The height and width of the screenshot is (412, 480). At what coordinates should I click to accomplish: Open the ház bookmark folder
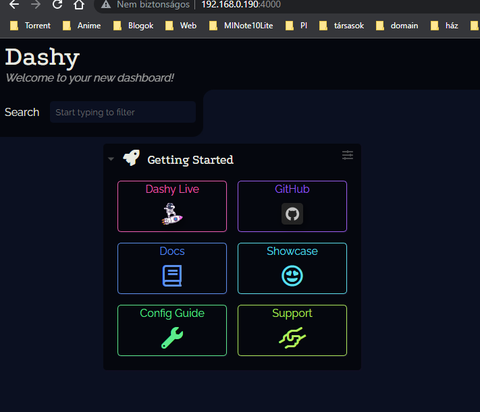(444, 26)
